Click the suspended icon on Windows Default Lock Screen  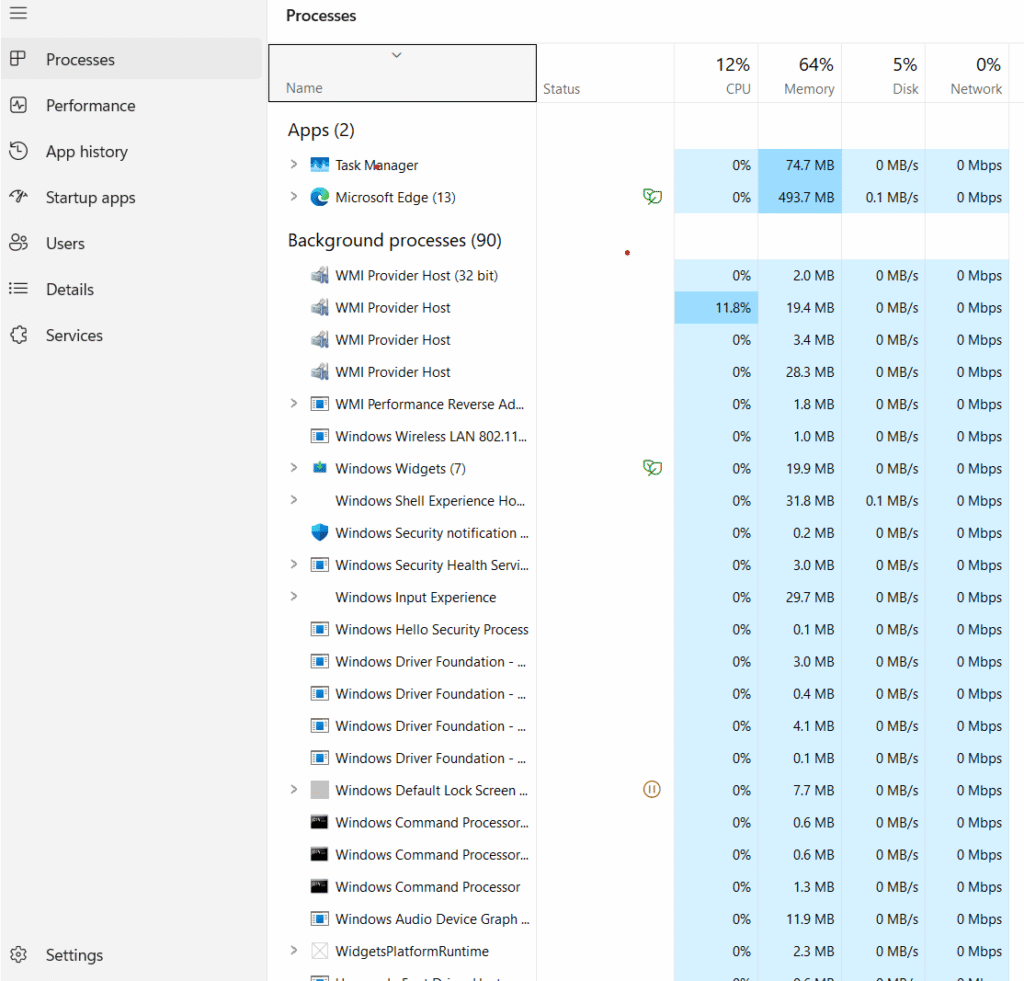652,789
